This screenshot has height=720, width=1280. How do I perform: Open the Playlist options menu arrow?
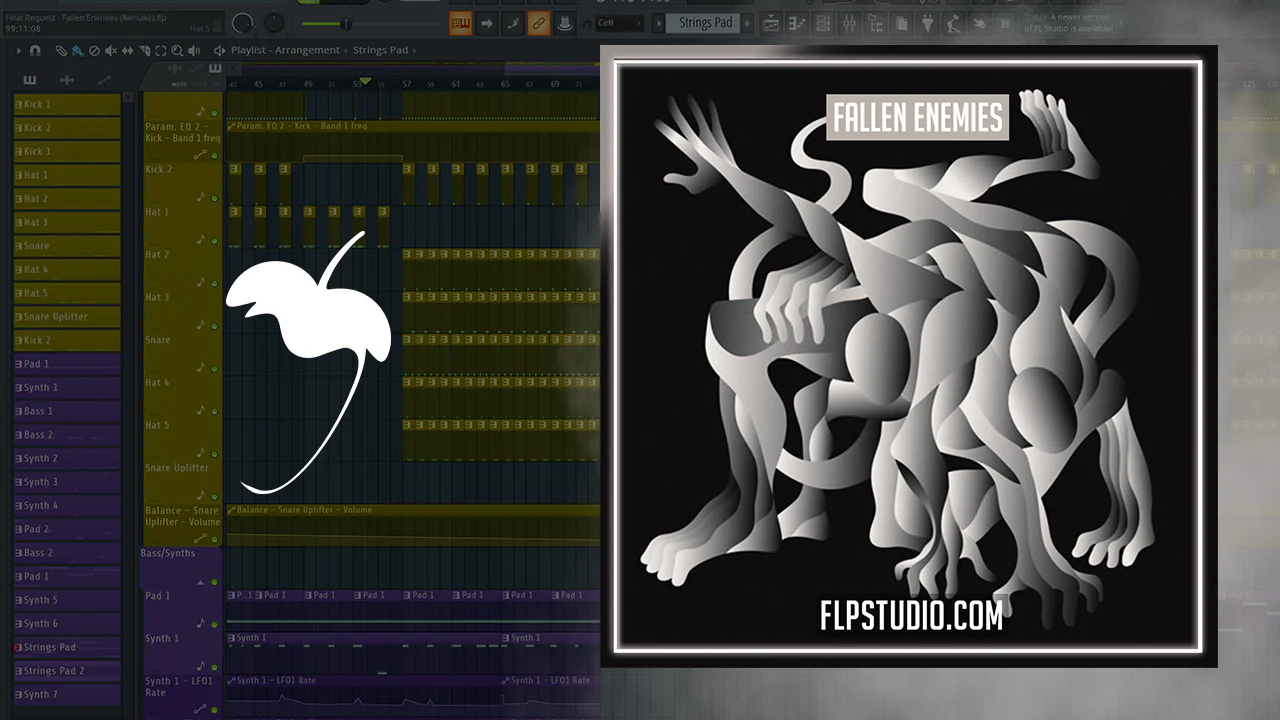[x=18, y=50]
